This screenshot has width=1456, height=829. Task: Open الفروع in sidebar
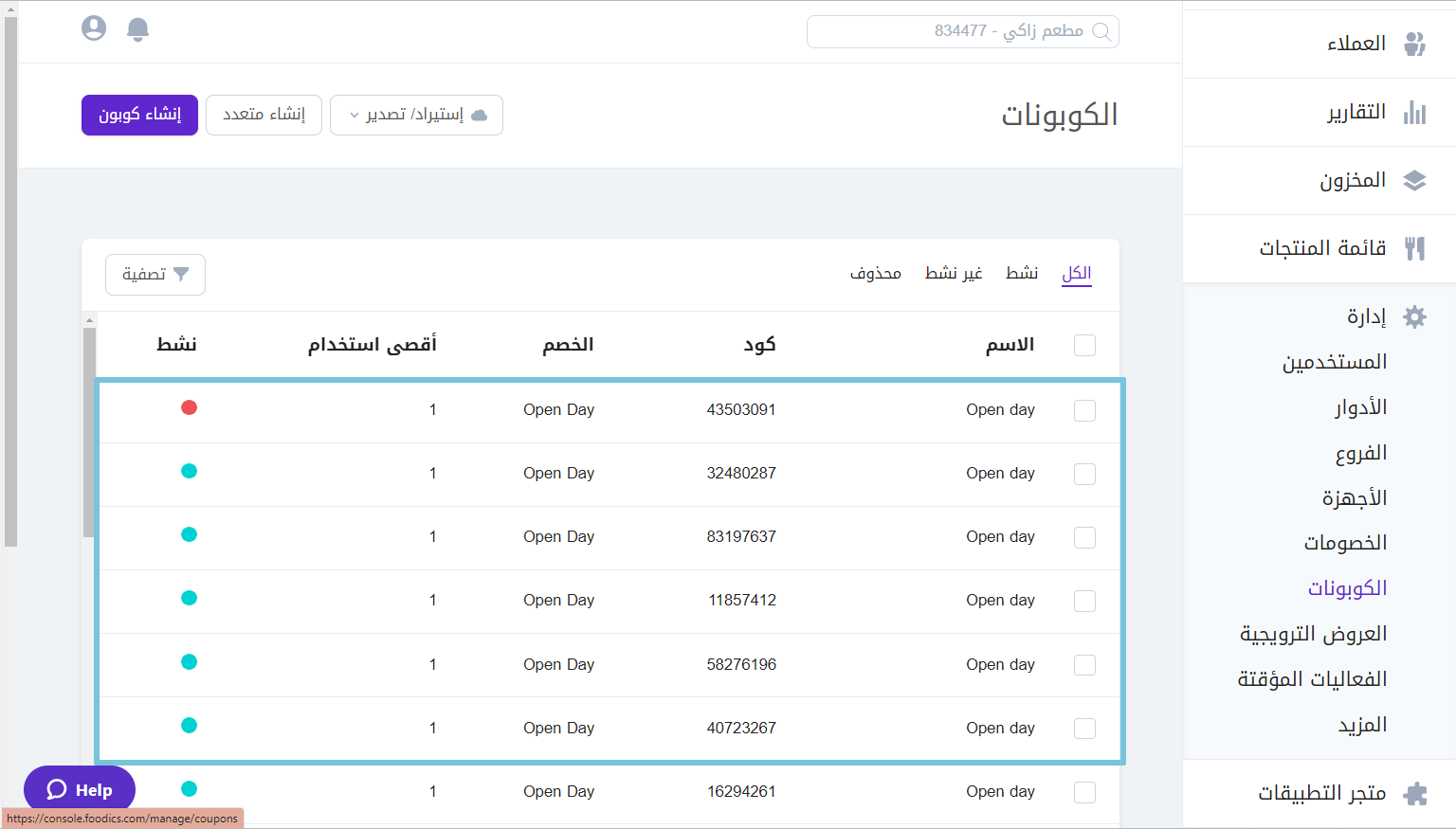(x=1361, y=453)
